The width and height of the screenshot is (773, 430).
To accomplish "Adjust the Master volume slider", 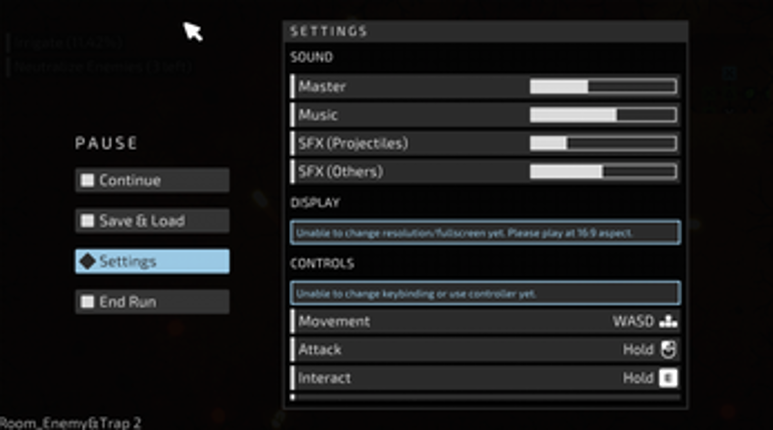I will coord(603,87).
